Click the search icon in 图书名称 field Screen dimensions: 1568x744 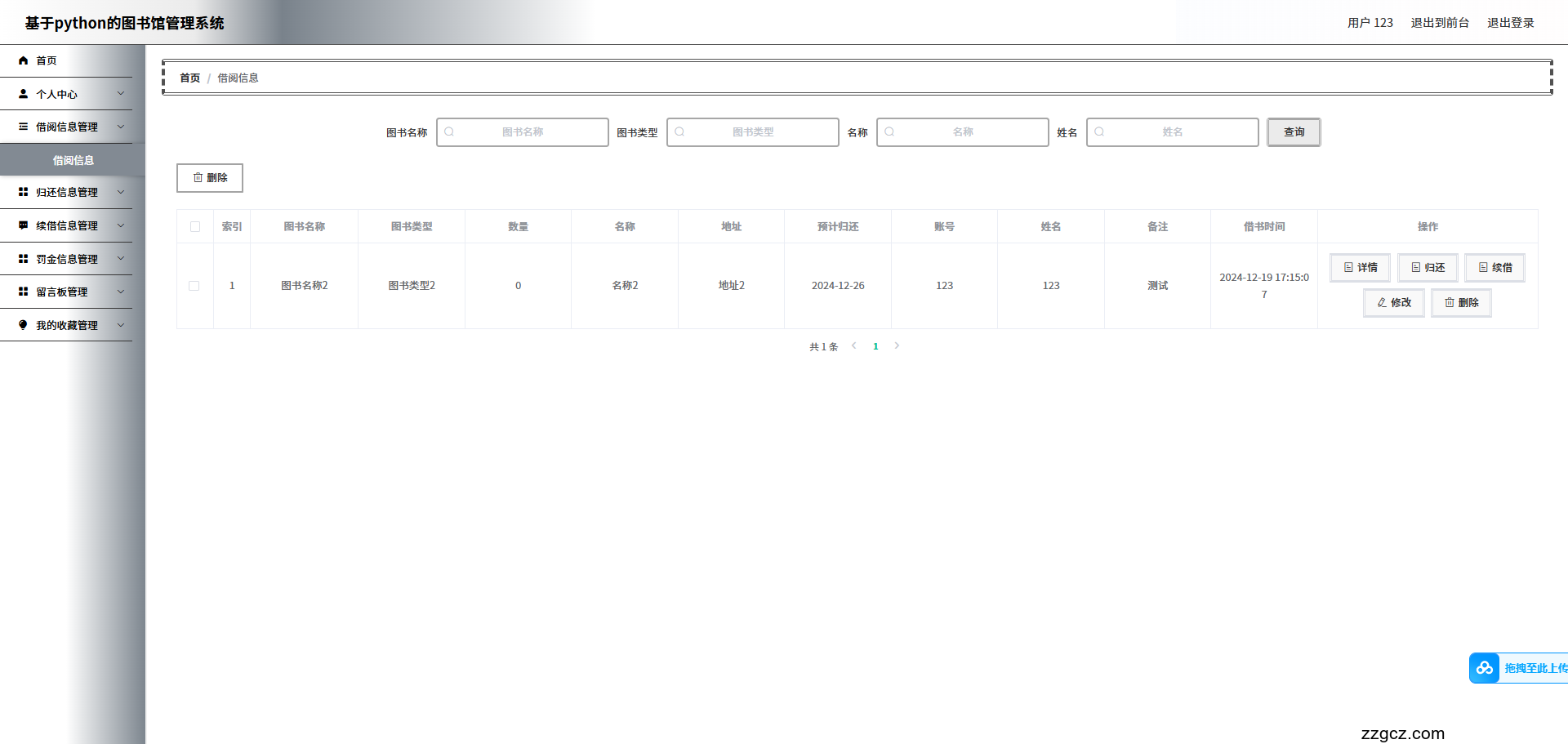[x=449, y=131]
